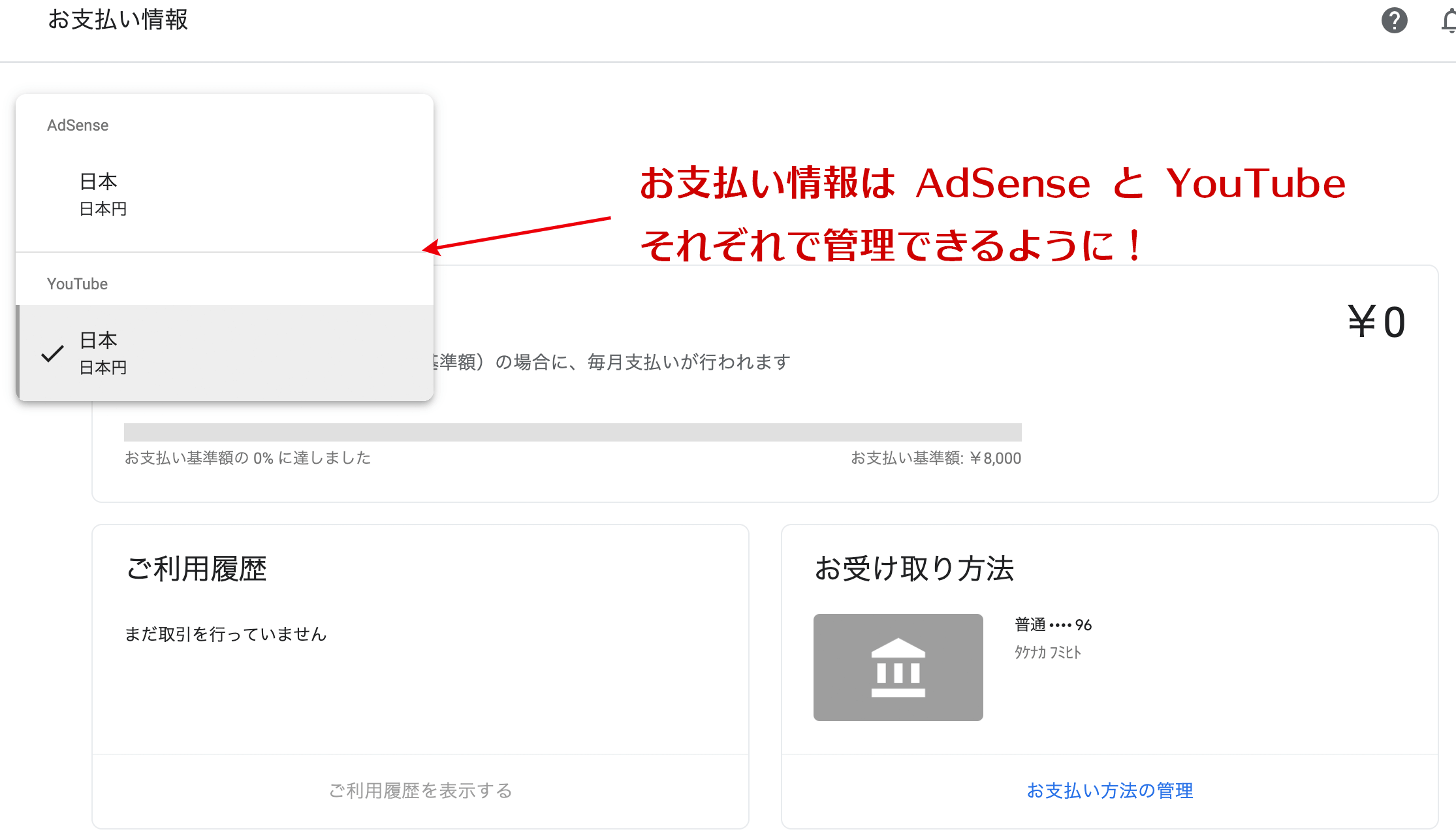Click the ご利用履歴 card heading
This screenshot has width=1456, height=838.
196,568
